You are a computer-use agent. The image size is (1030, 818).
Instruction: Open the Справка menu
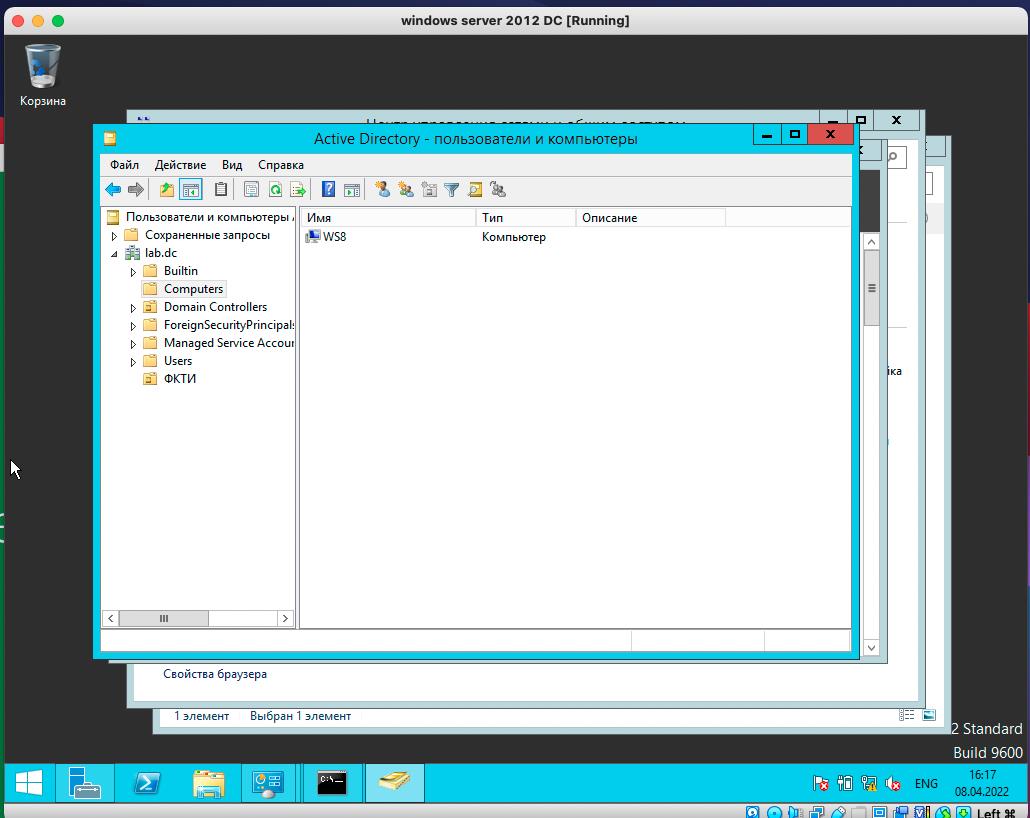tap(280, 165)
